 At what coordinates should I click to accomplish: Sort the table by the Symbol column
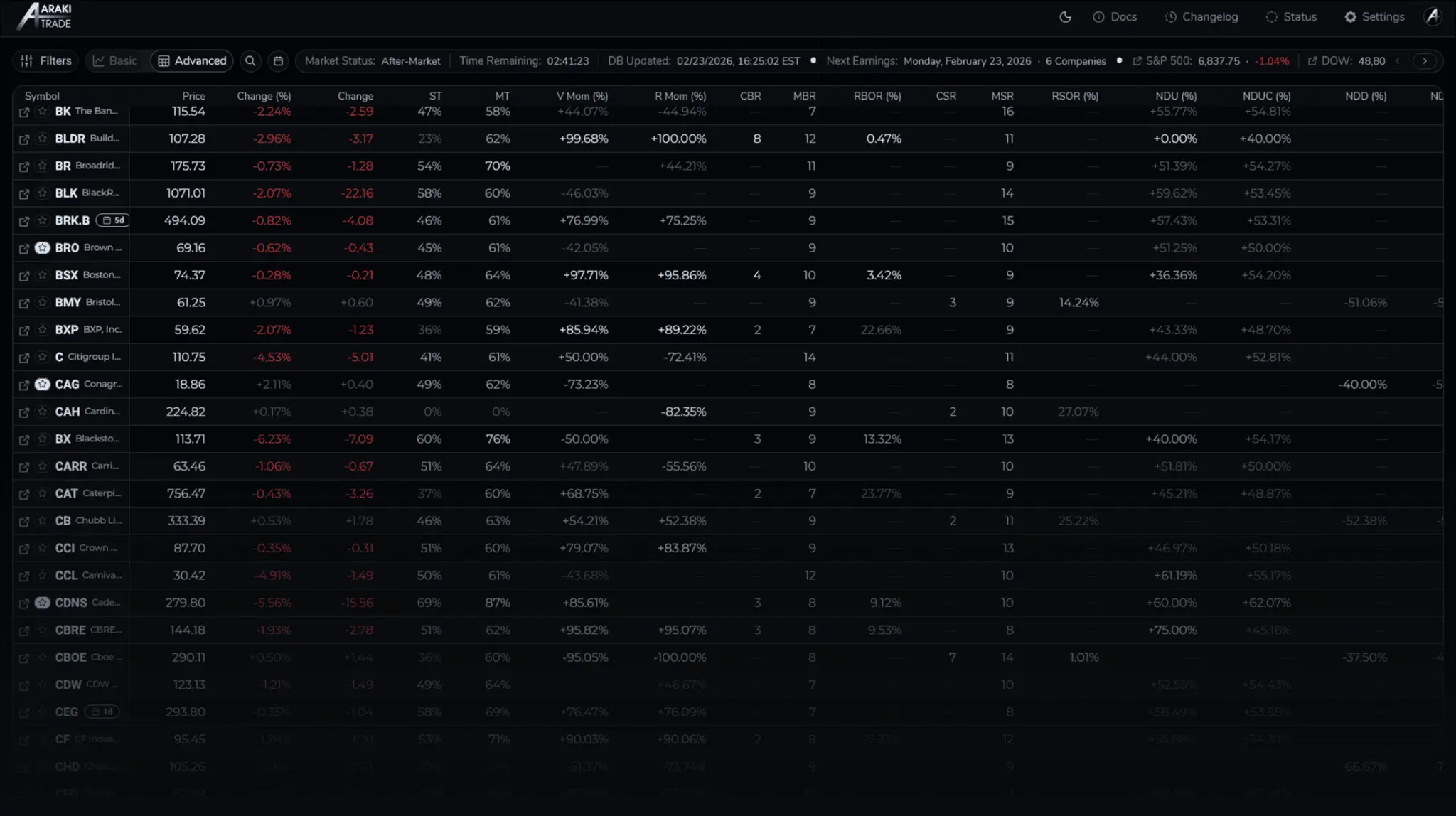[42, 96]
